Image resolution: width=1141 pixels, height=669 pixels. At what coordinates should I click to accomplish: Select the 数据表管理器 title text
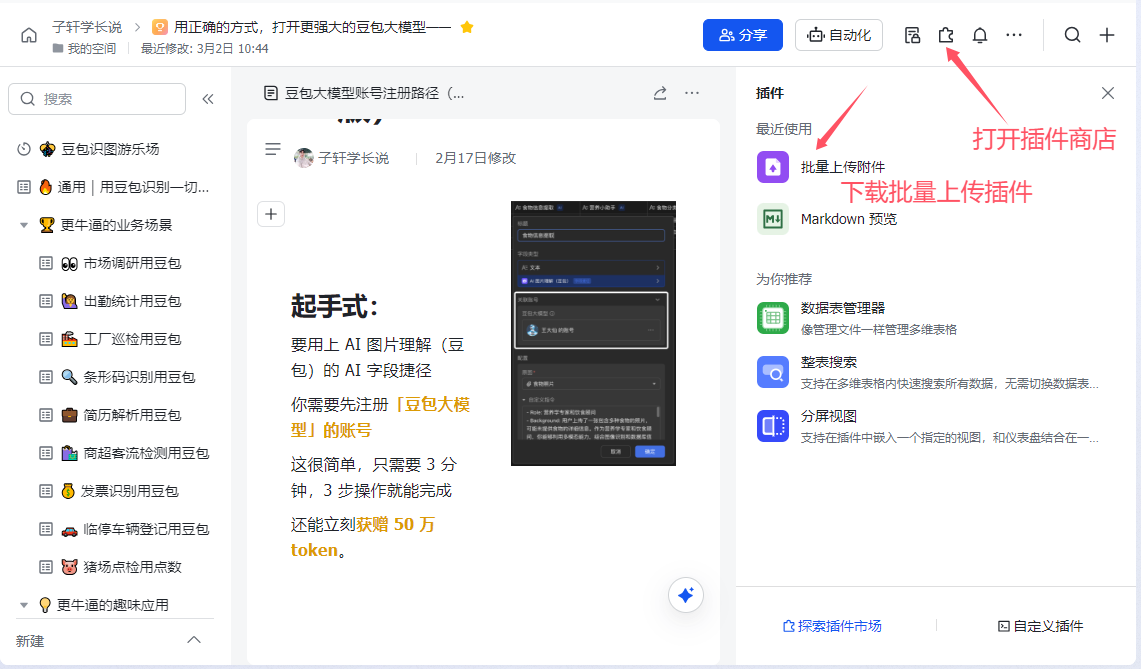point(843,308)
